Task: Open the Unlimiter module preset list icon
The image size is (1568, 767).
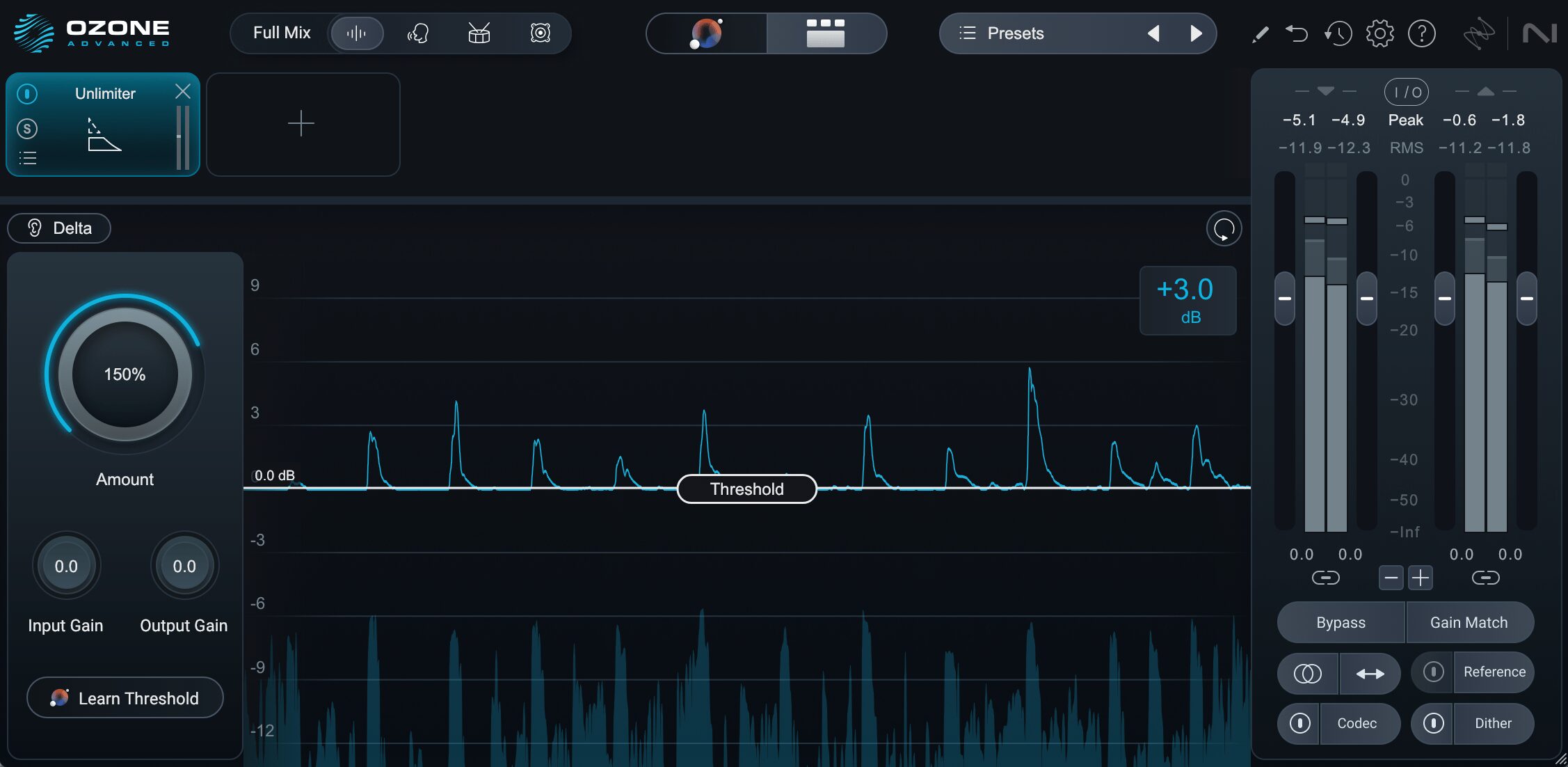Action: 27,158
